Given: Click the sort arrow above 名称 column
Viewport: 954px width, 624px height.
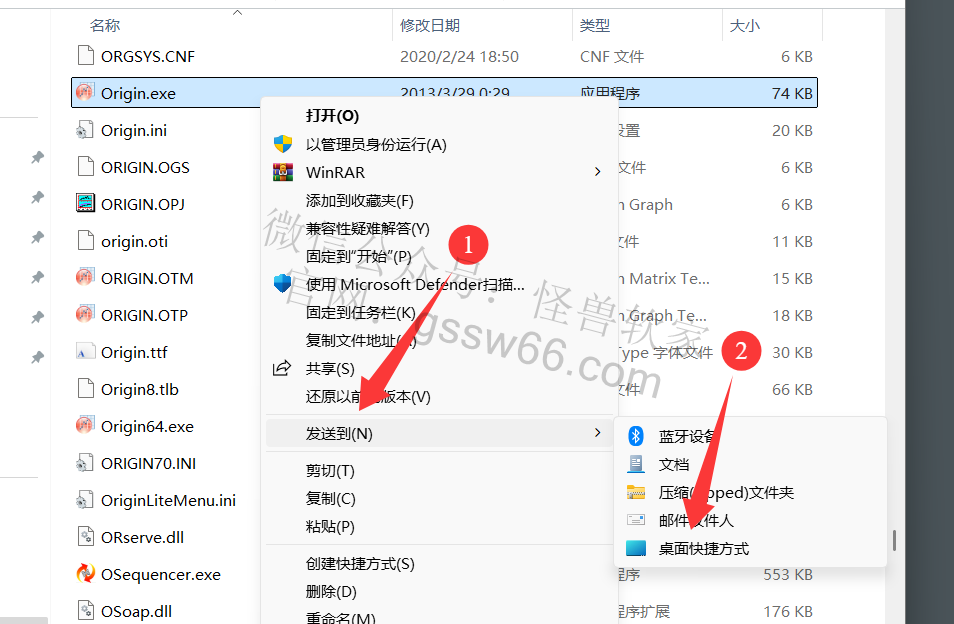Looking at the screenshot, I should [x=238, y=13].
